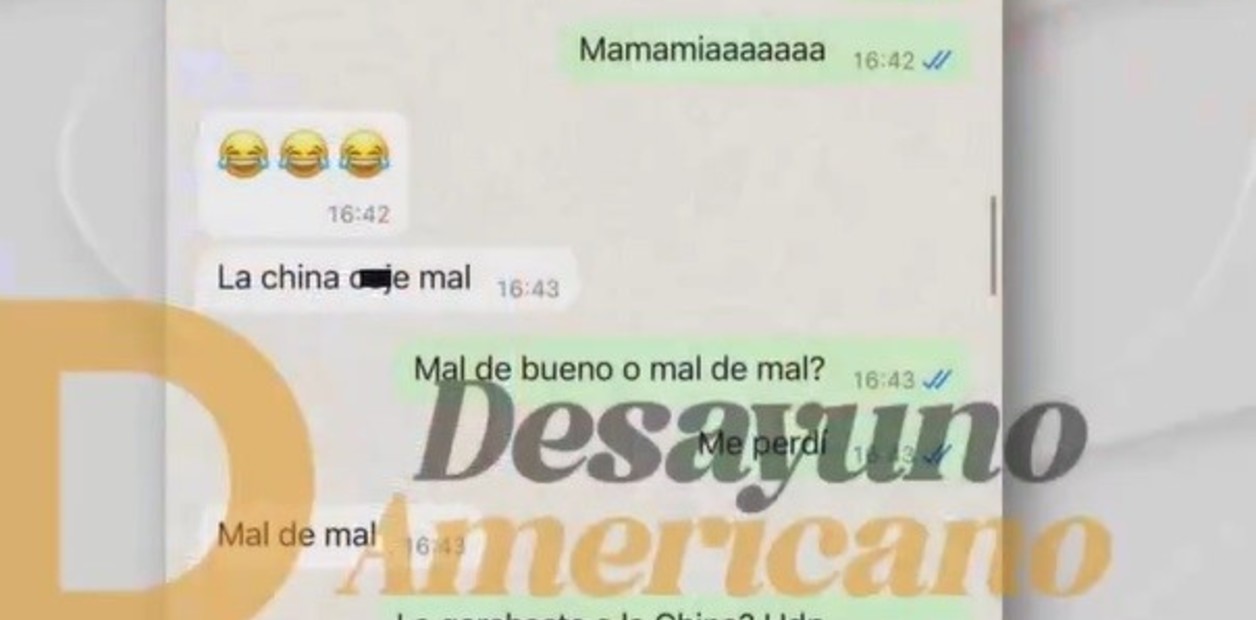Click the blue read ticks beside Mamamiaaaaaaa
1256x620 pixels.
click(x=937, y=61)
